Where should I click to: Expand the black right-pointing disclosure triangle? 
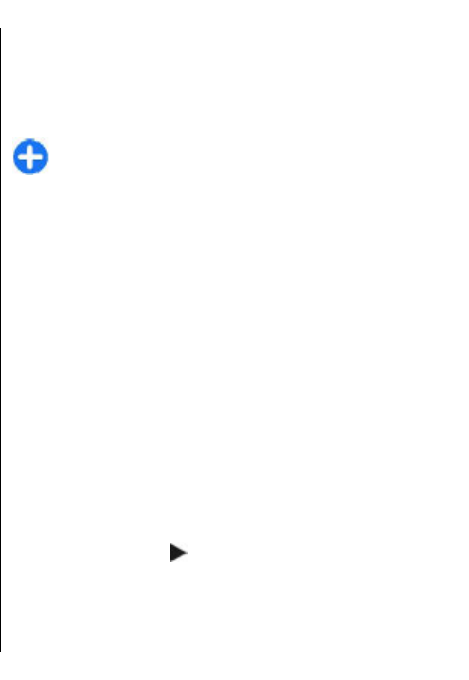pos(178,552)
